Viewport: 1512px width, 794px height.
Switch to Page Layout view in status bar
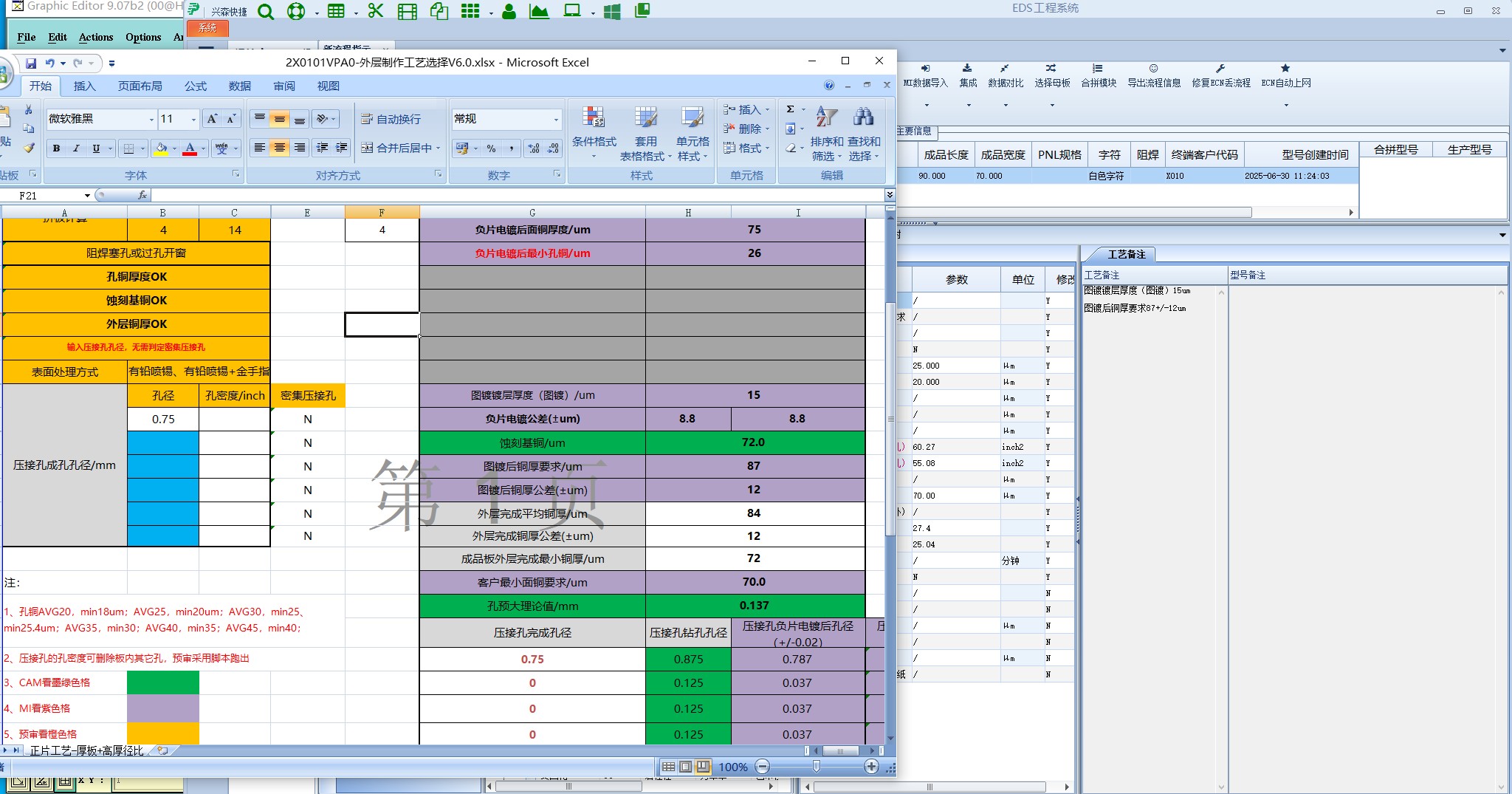point(685,767)
